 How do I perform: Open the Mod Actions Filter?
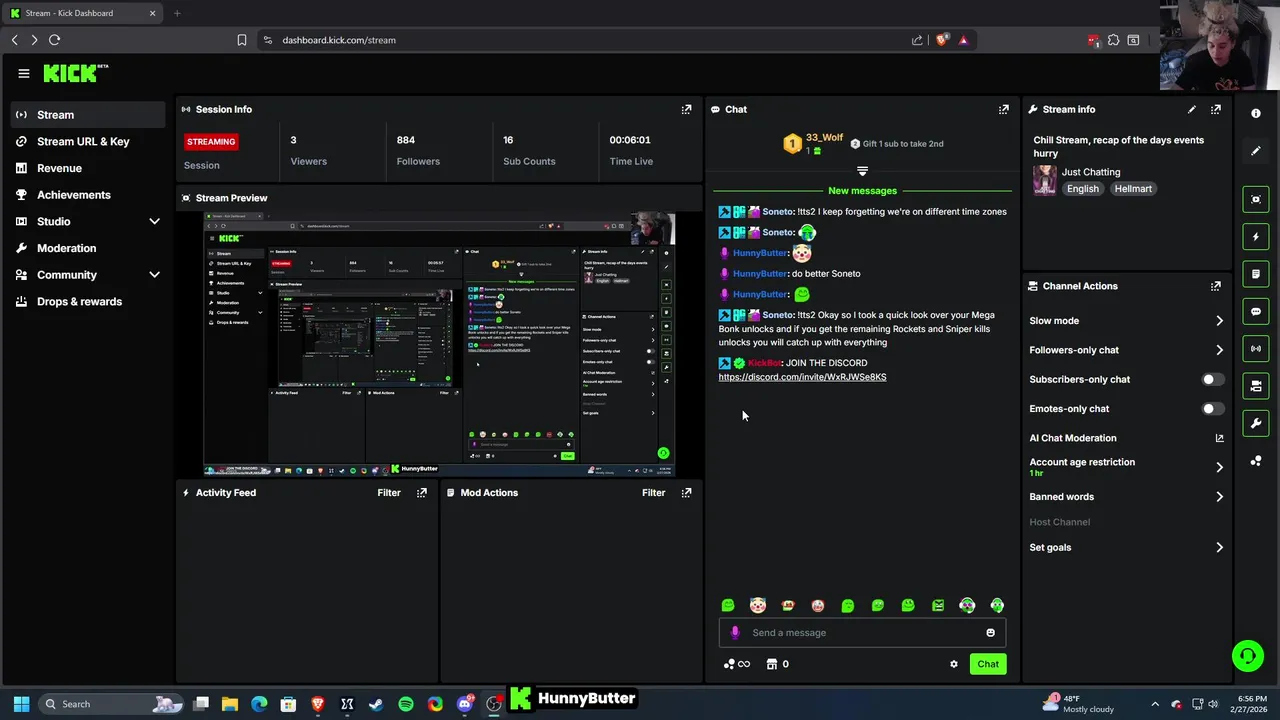(653, 492)
